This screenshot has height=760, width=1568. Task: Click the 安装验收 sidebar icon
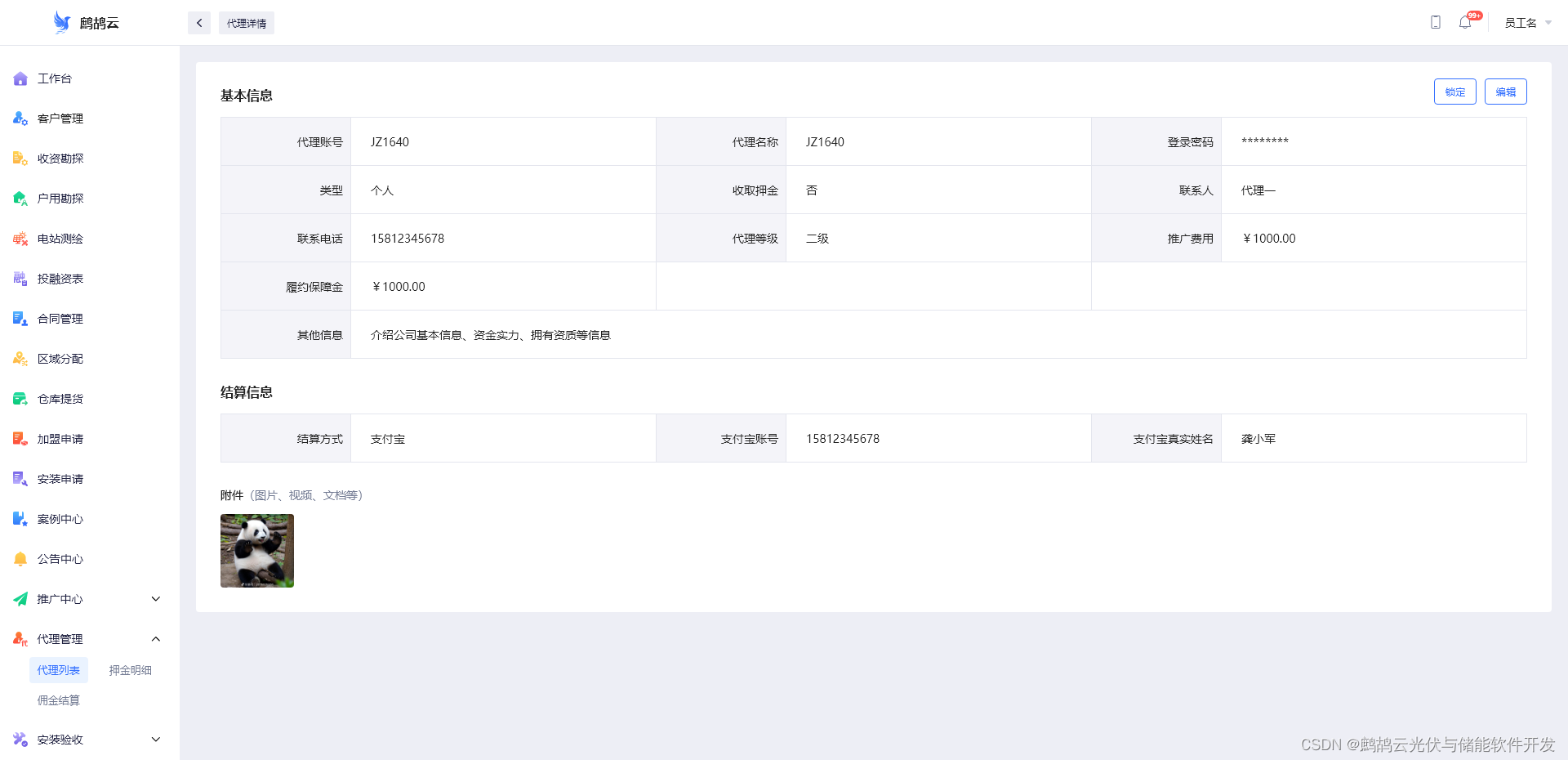pos(20,740)
